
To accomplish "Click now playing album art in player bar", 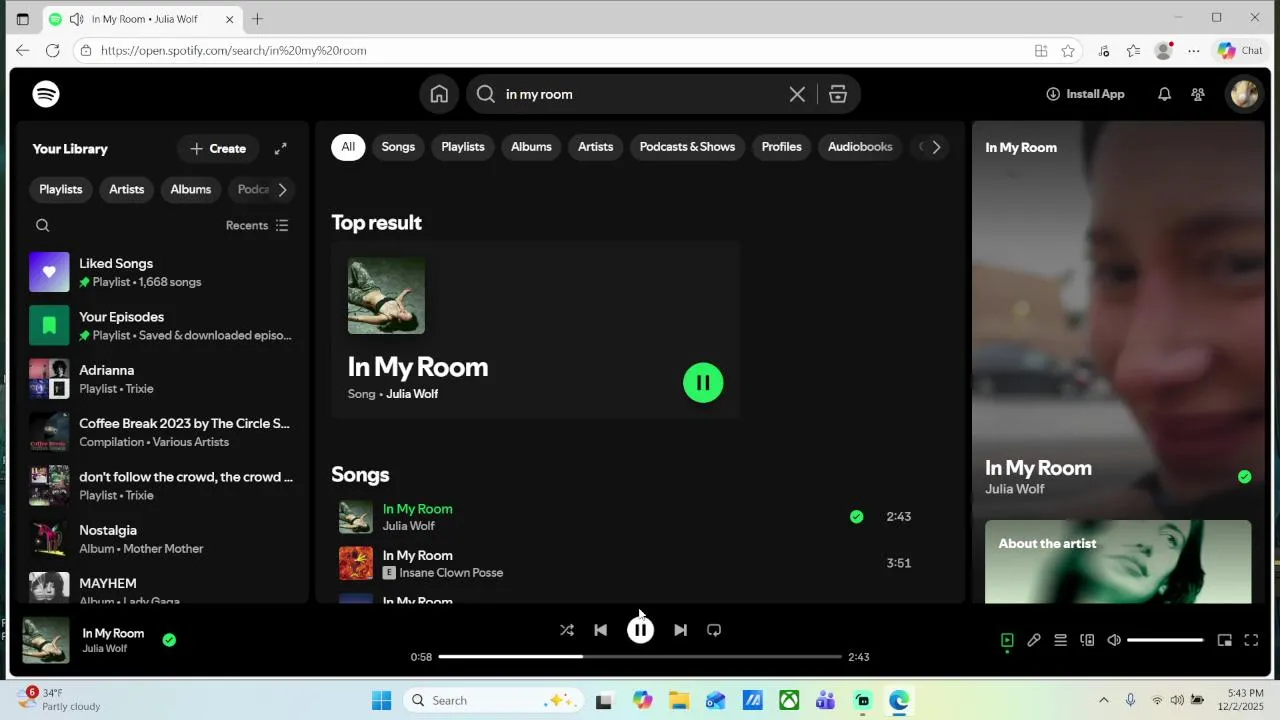I will tap(46, 640).
